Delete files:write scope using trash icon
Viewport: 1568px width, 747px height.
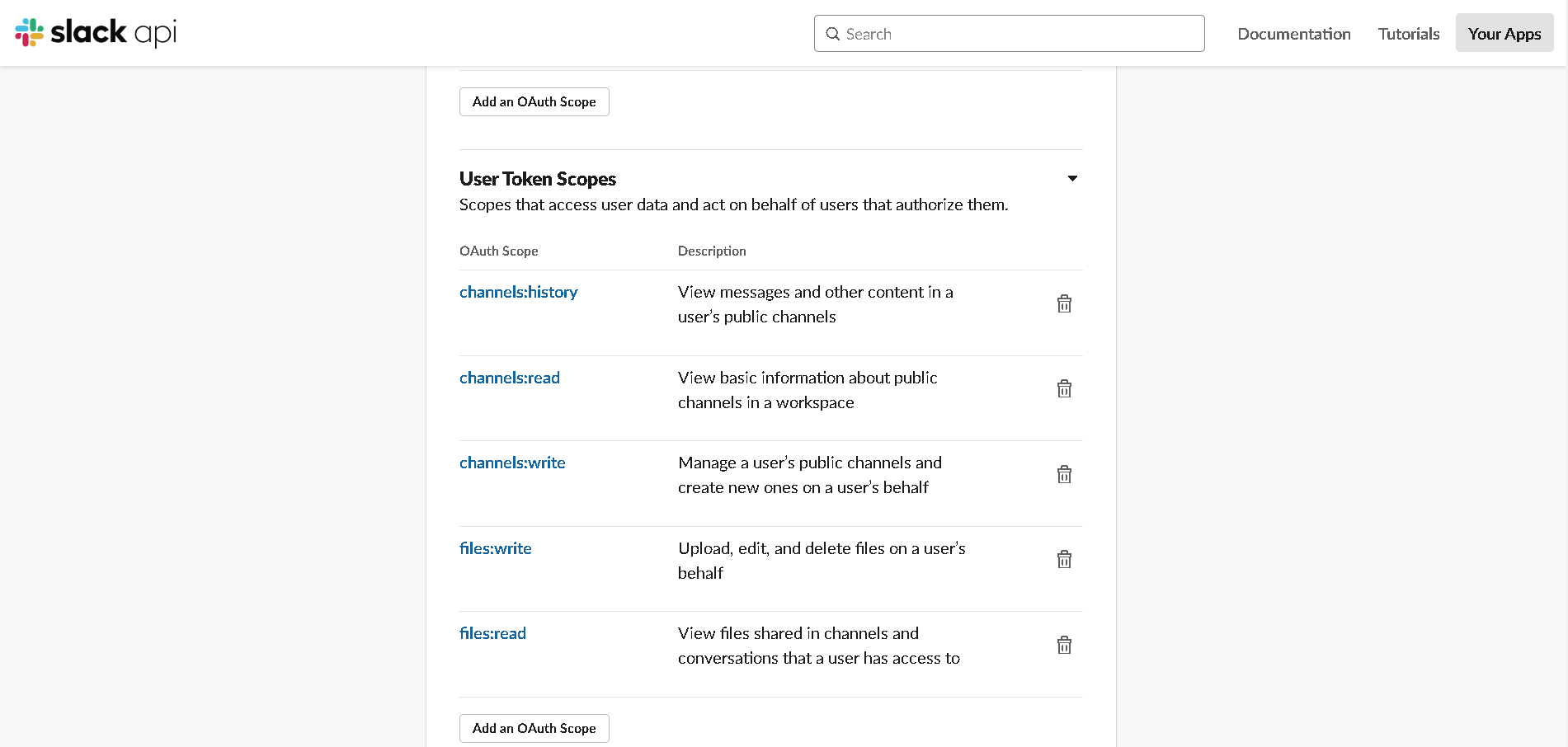(1064, 560)
